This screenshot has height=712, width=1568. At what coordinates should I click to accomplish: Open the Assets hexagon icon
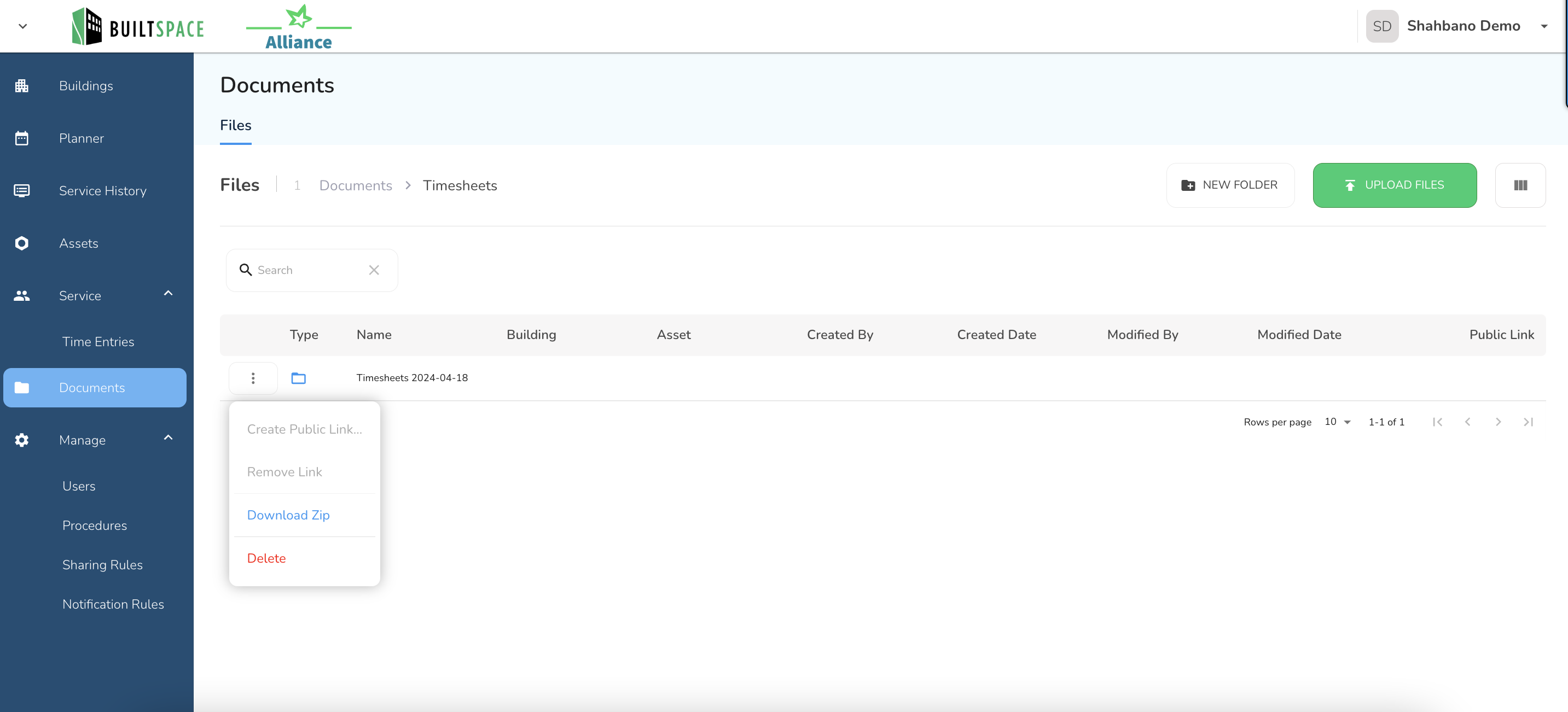pos(22,243)
